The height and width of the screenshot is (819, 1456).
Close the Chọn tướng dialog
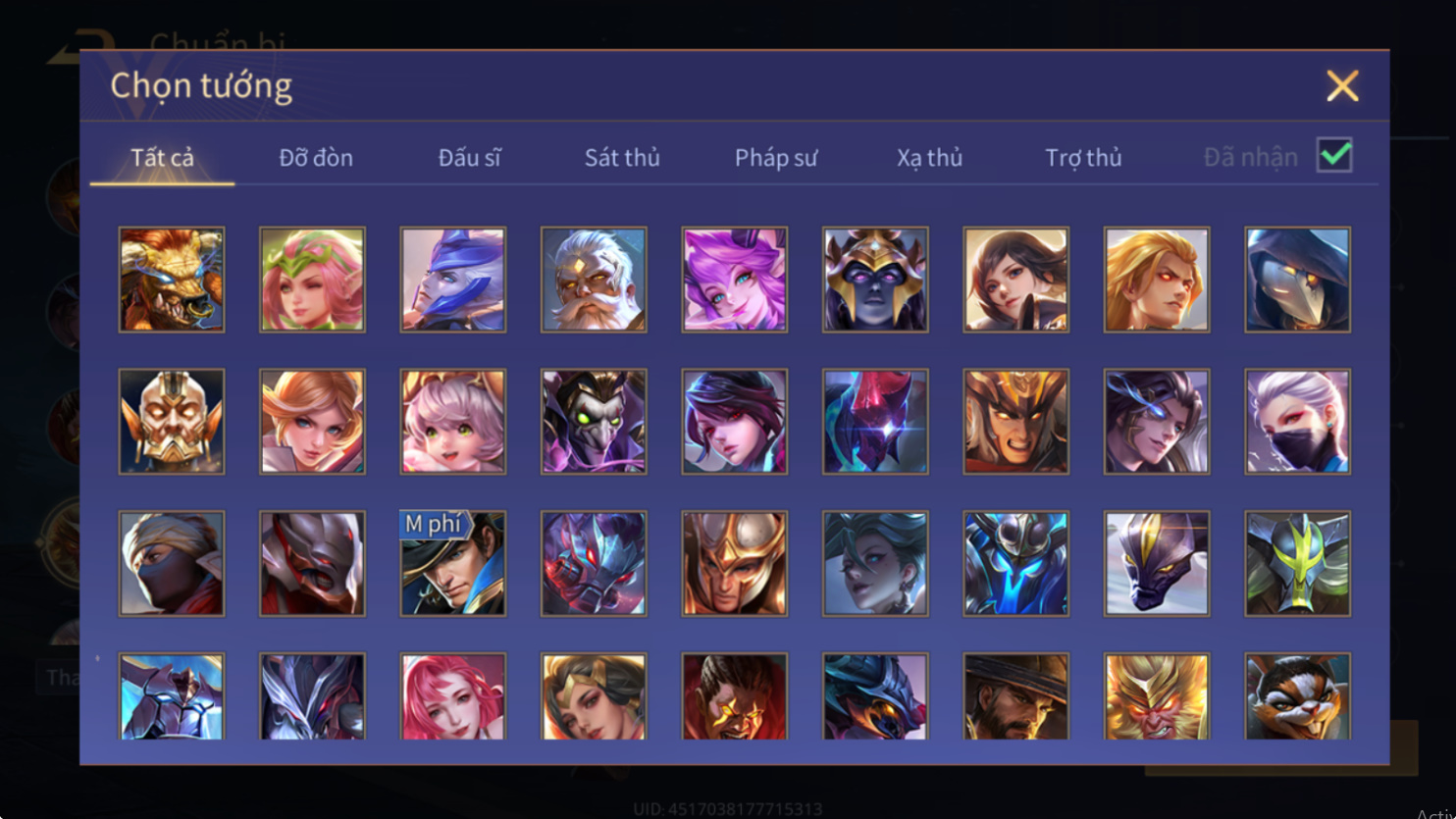1342,86
